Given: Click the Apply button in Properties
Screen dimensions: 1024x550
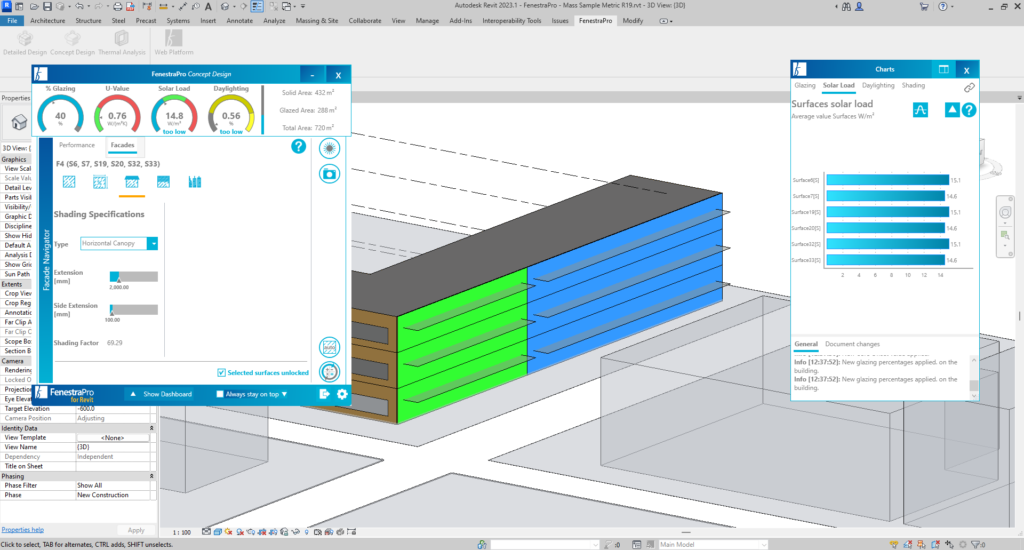Looking at the screenshot, I should coord(136,530).
